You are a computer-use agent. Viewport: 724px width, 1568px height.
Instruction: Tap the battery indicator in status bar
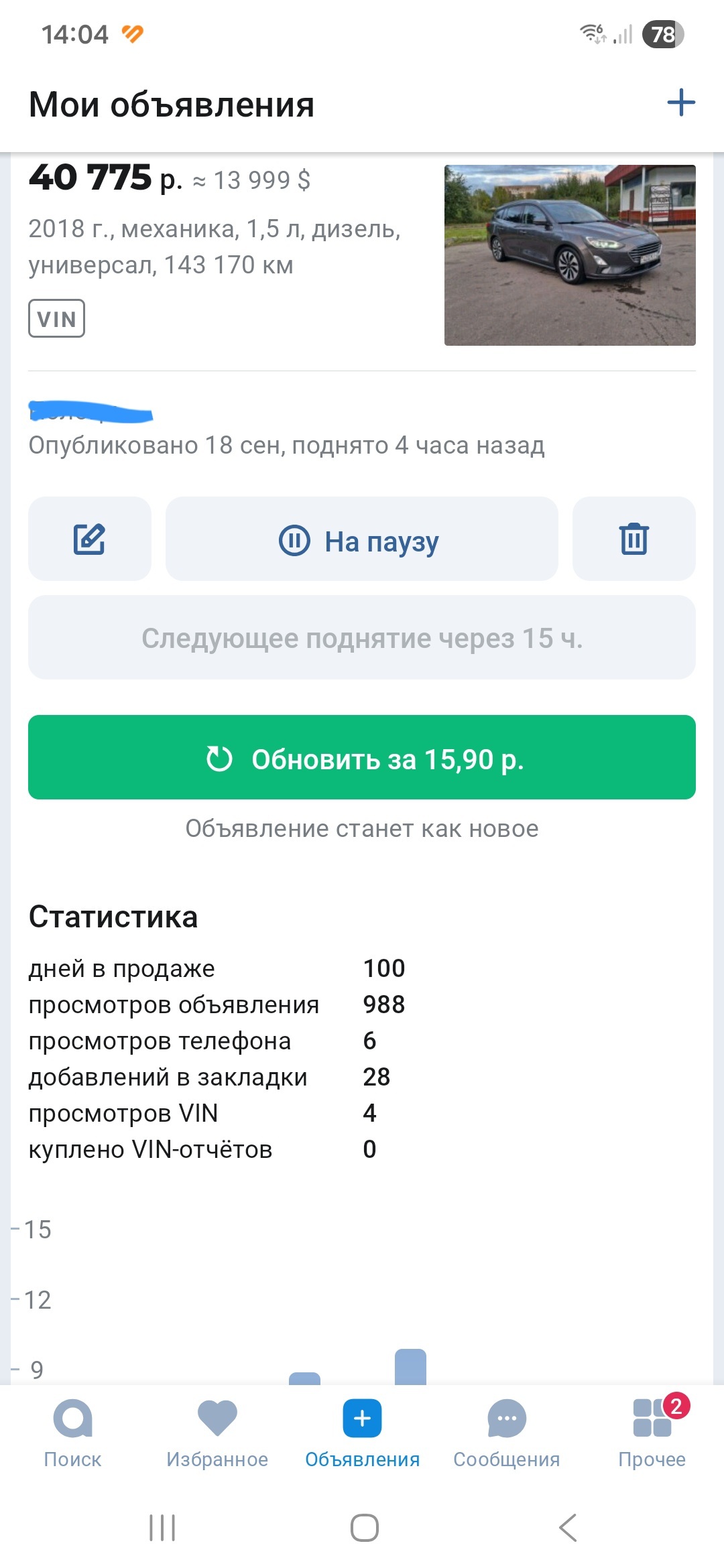click(x=662, y=34)
